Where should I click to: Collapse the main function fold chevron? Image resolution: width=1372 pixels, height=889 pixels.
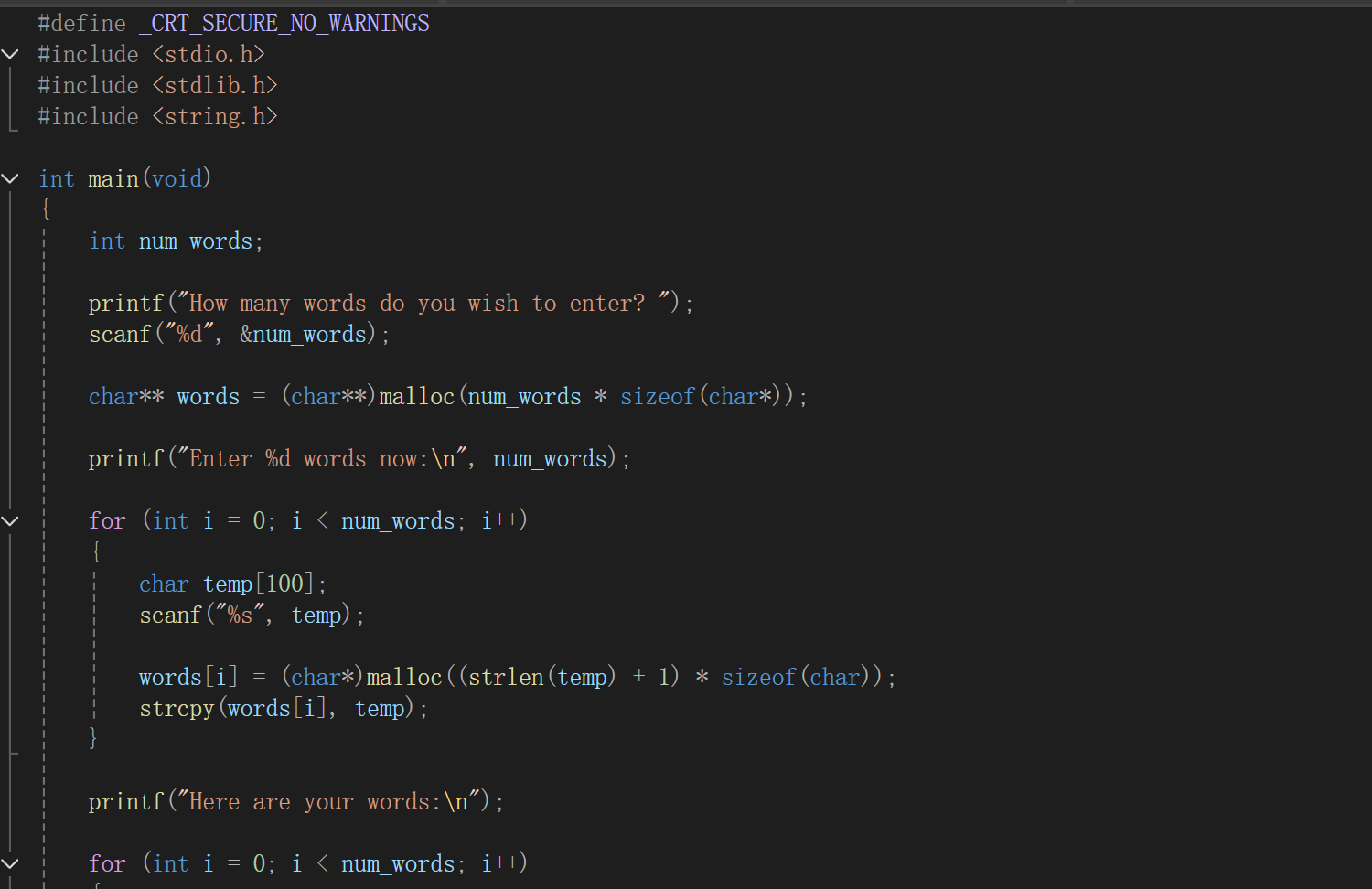[10, 179]
